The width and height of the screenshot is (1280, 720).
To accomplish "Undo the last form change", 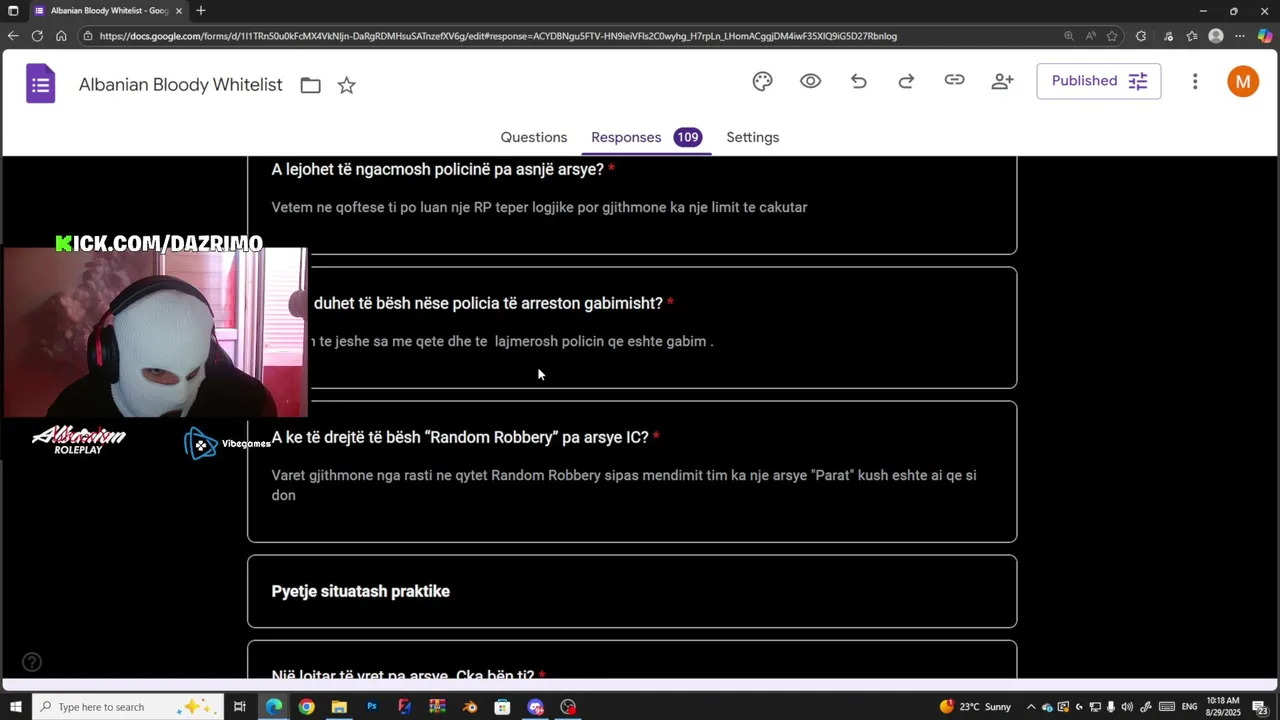I will coord(858,81).
